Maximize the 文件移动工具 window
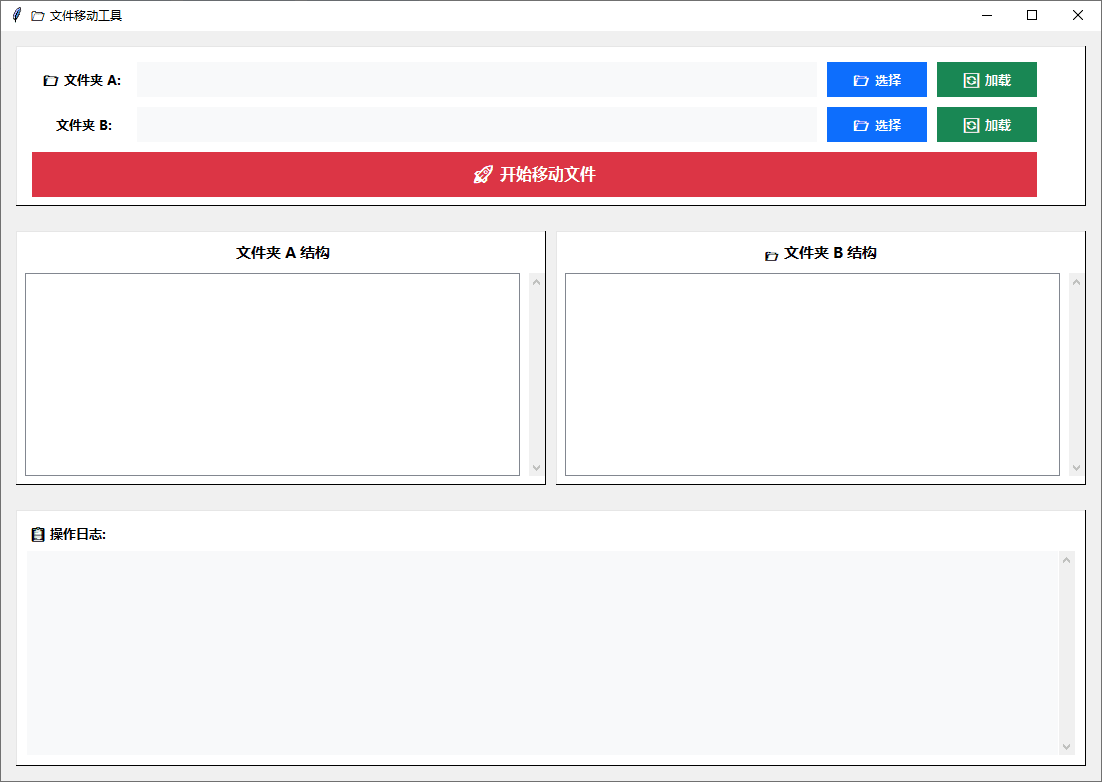This screenshot has width=1102, height=782. [1032, 15]
